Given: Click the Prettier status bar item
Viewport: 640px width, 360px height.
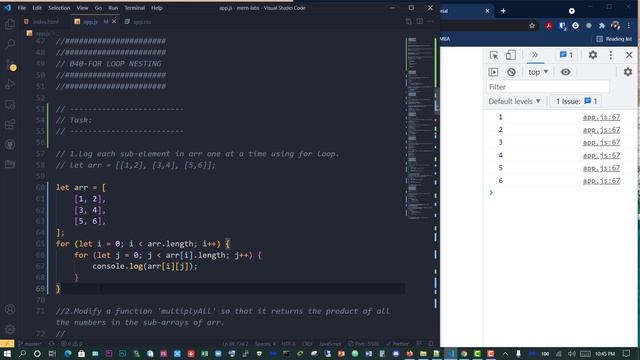Looking at the screenshot, I should (397, 344).
